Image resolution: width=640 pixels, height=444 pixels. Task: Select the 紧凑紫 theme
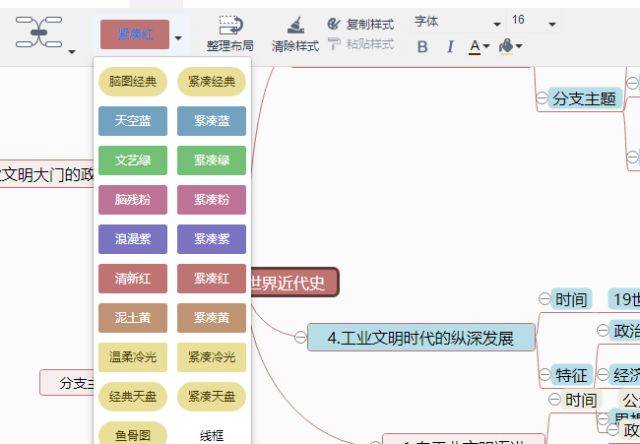[211, 239]
